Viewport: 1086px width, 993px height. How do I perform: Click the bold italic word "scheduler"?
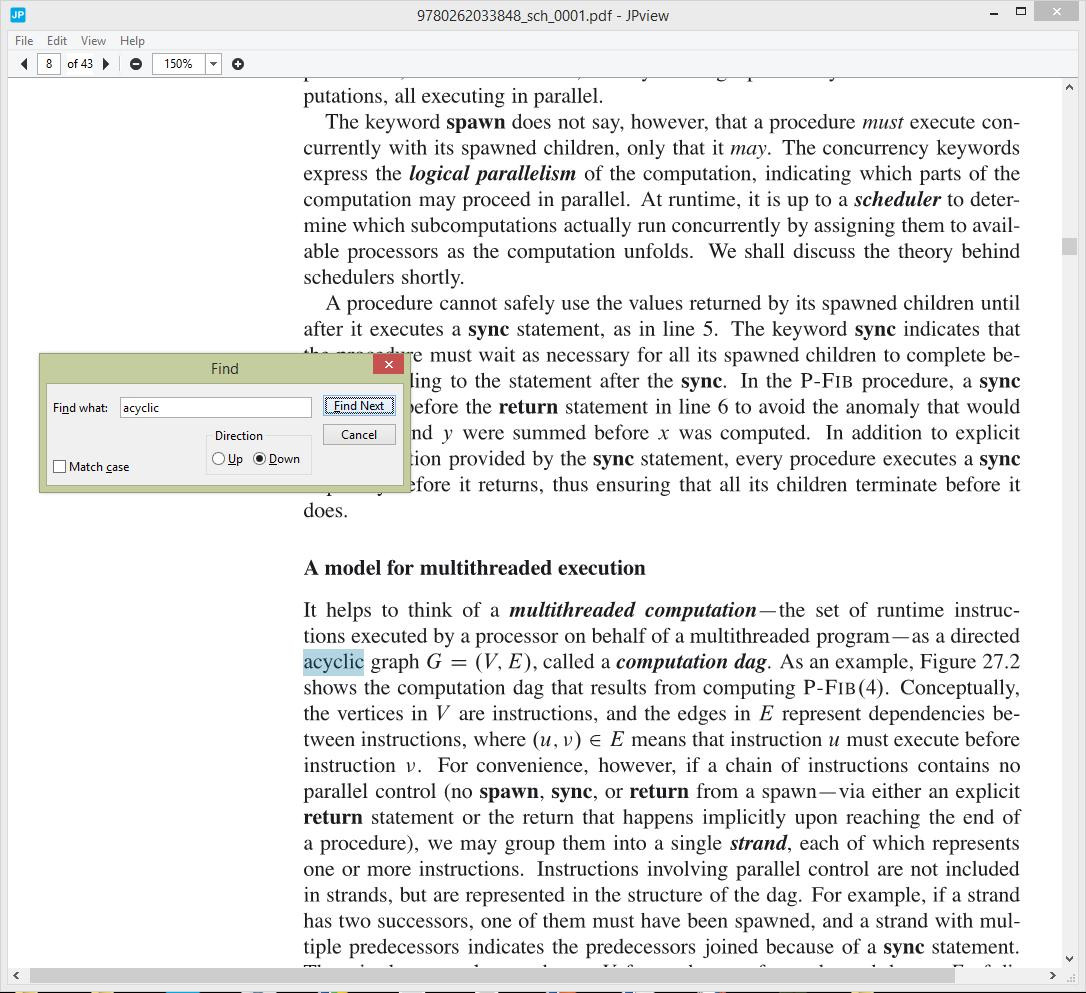coord(897,199)
